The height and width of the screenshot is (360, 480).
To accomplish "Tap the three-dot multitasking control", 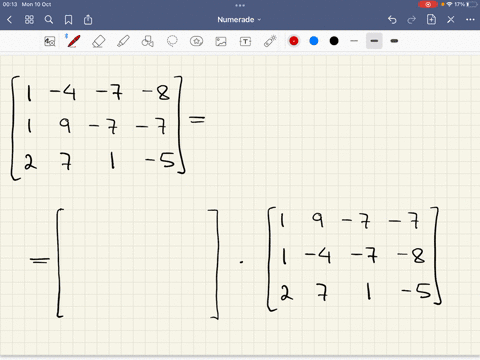I will (x=240, y=5).
